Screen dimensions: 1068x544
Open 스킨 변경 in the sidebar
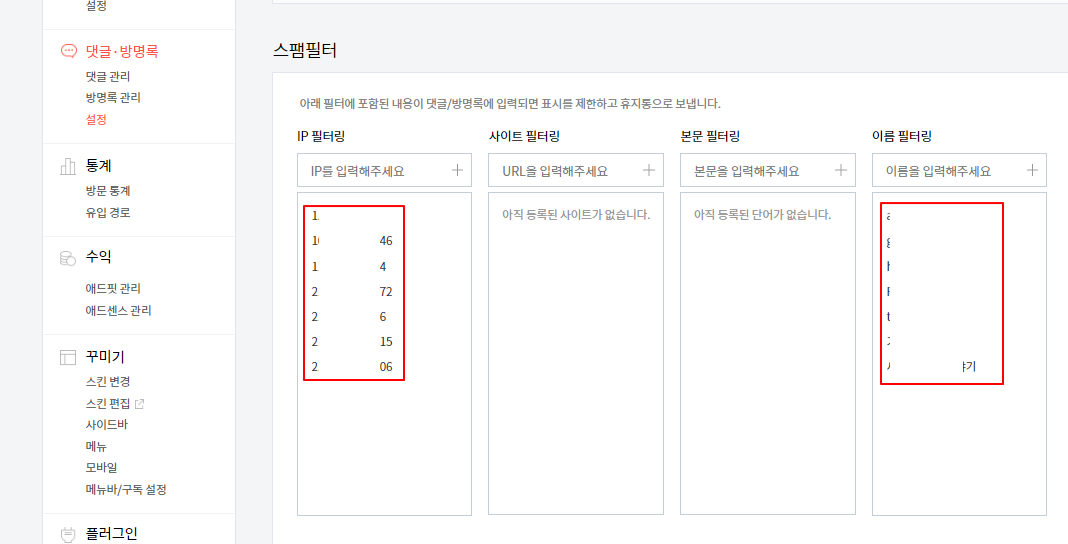tap(108, 381)
